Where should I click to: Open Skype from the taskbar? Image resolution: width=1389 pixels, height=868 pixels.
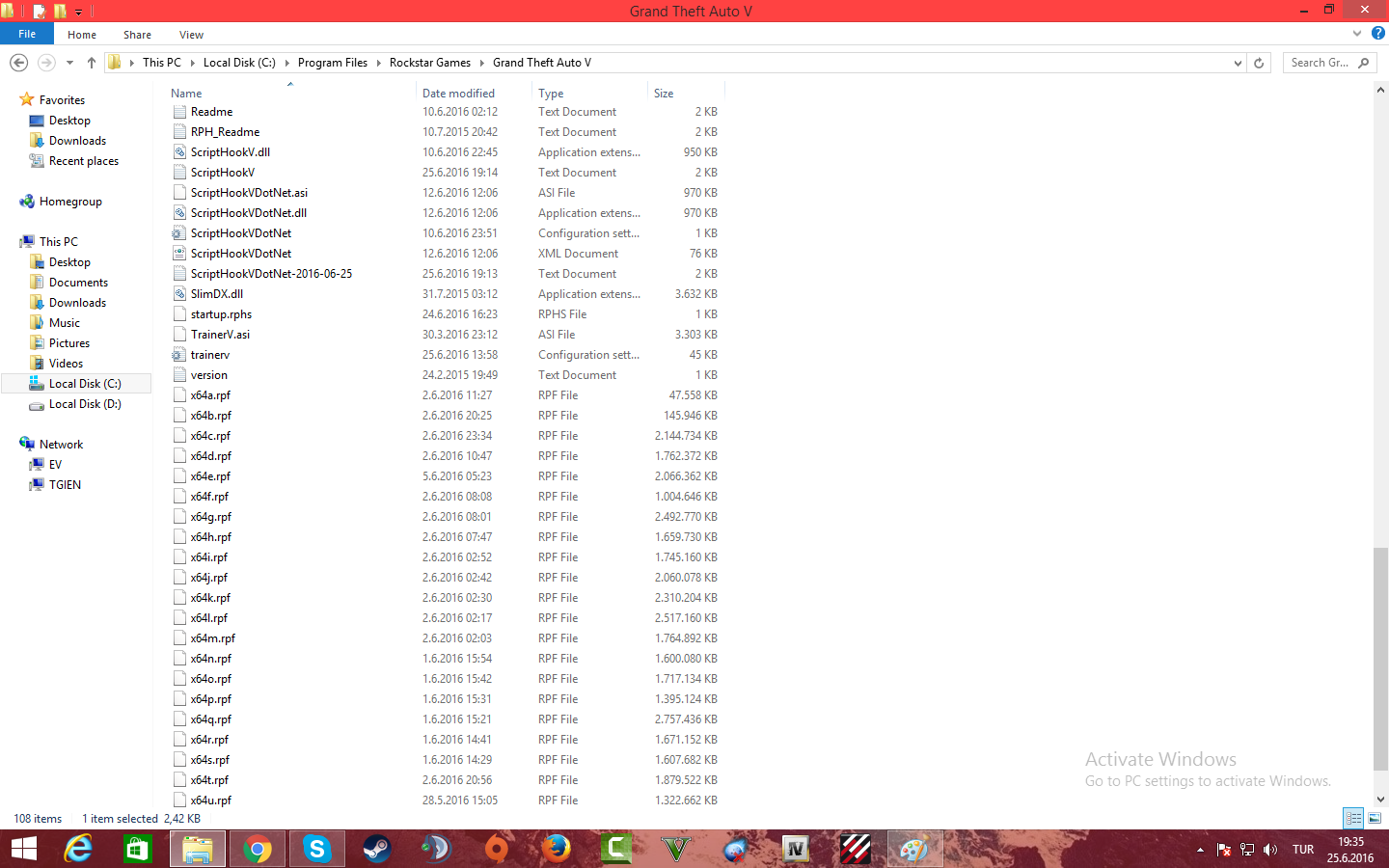point(317,849)
